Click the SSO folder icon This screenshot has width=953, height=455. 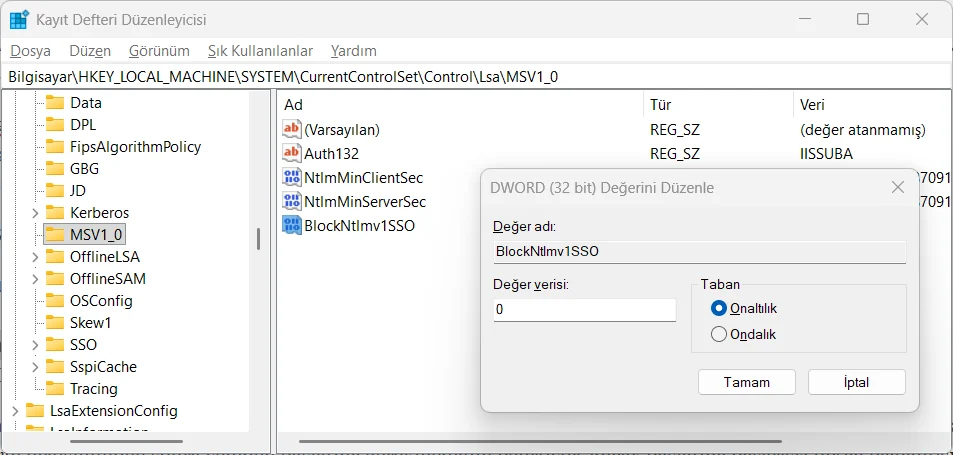point(55,344)
